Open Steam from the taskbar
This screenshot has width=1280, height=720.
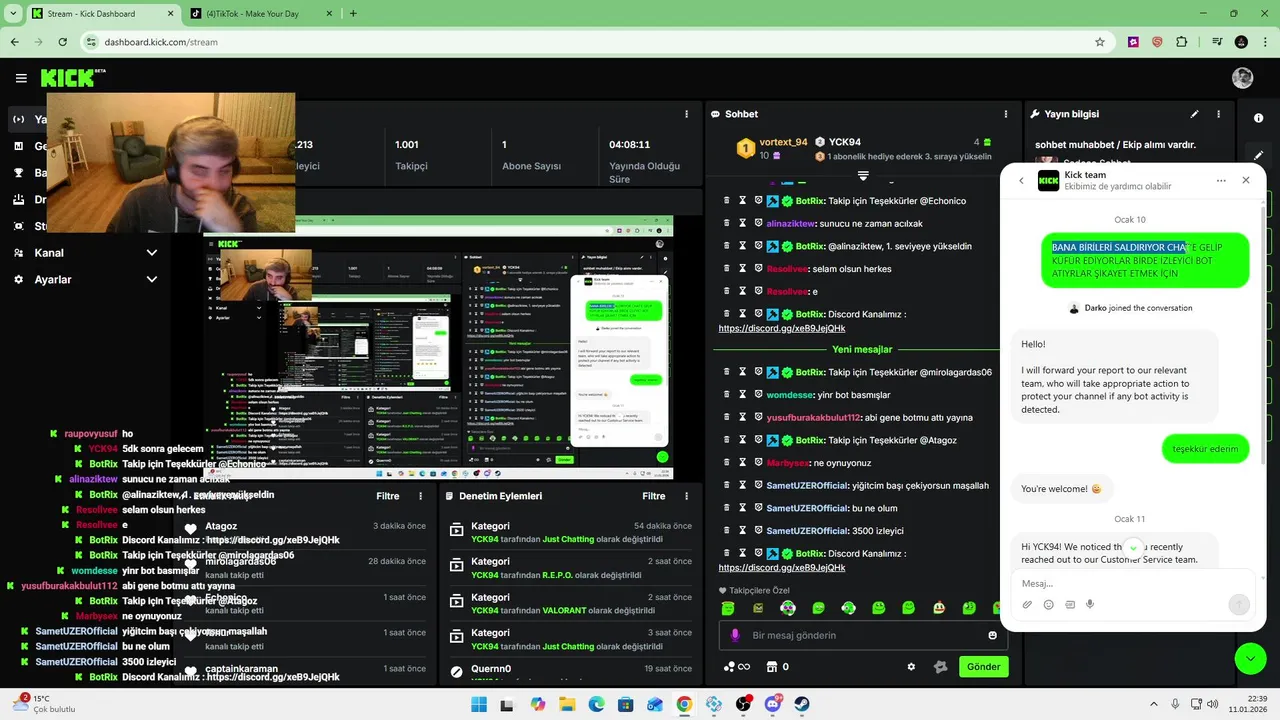coord(801,704)
